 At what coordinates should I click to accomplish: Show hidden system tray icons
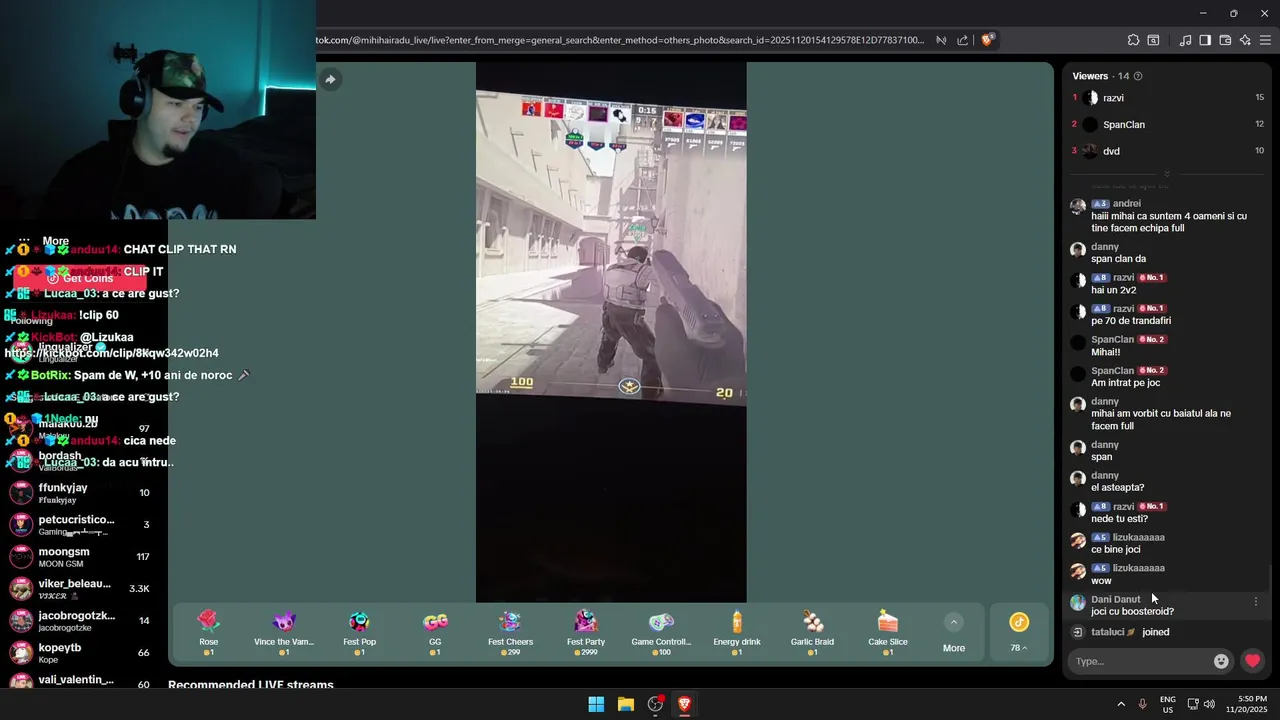coord(1120,704)
